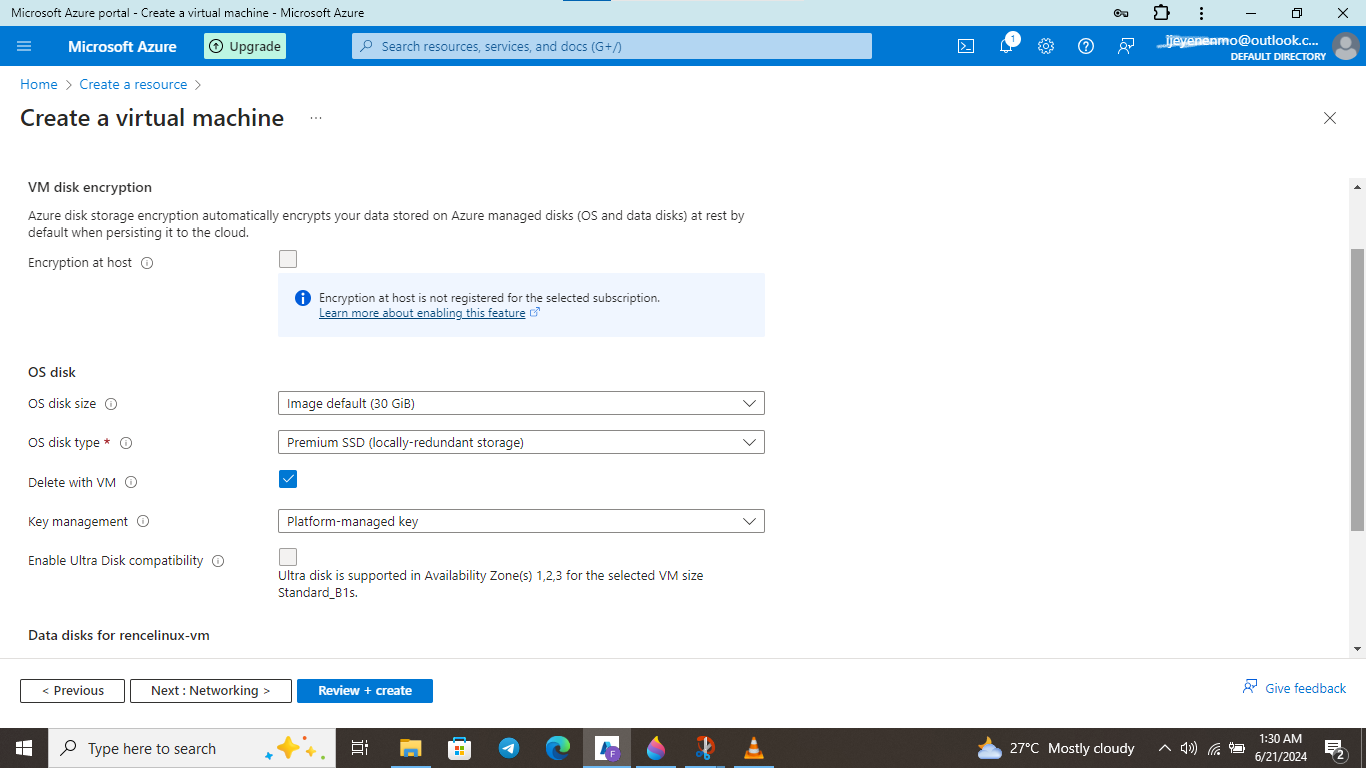This screenshot has width=1366, height=768.
Task: Open Cloud Shell from the top bar
Action: [966, 46]
